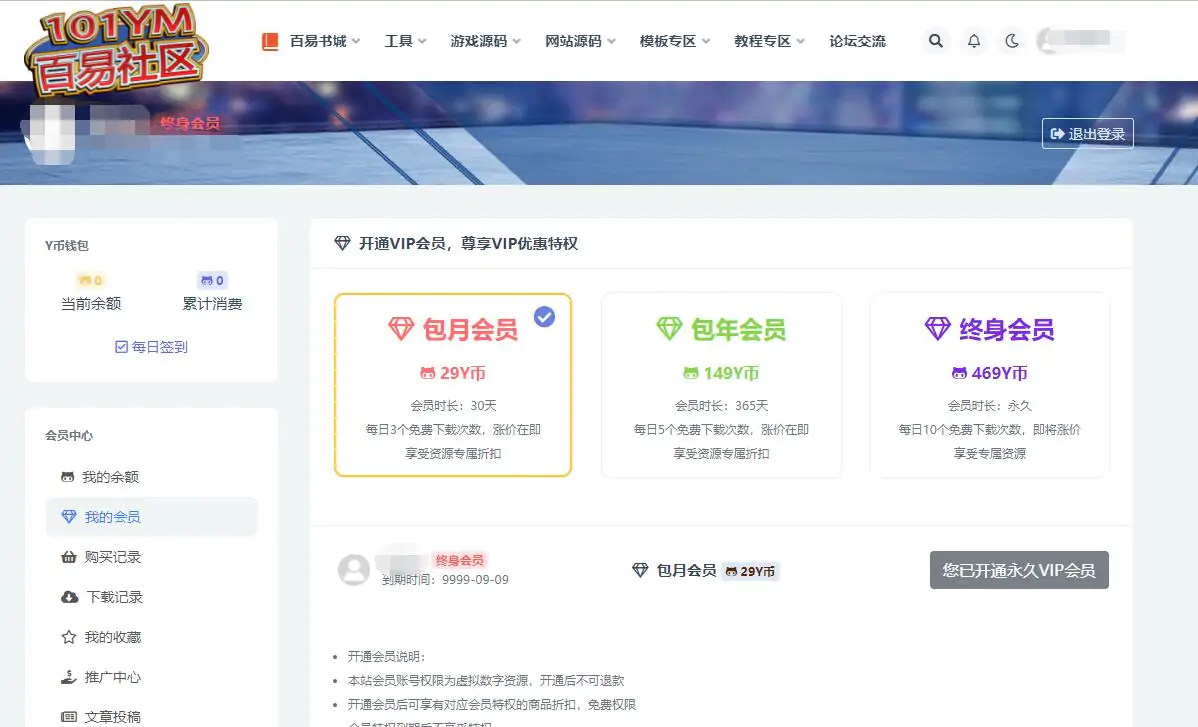Click the 我的会员 diamond icon

[x=69, y=517]
